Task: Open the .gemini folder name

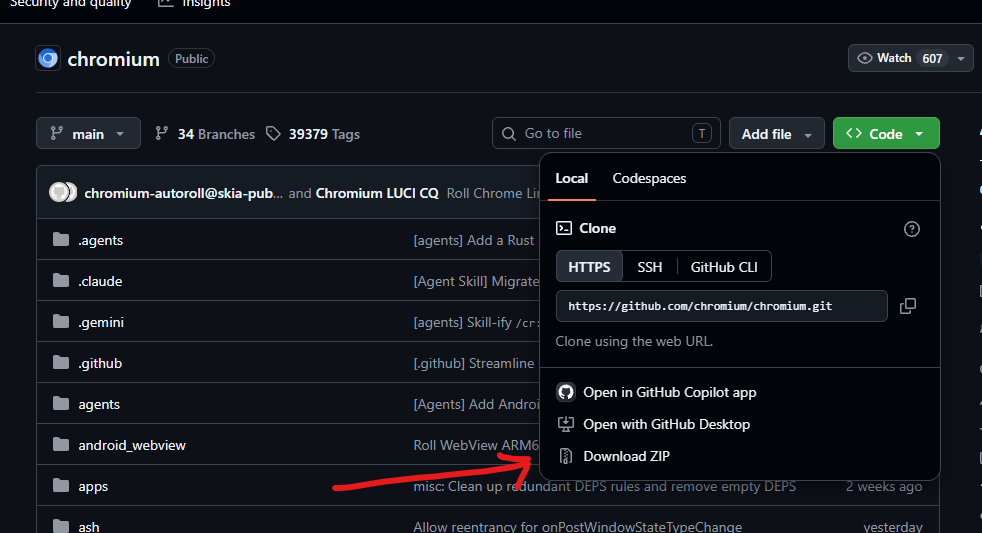Action: pyautogui.click(x=101, y=322)
